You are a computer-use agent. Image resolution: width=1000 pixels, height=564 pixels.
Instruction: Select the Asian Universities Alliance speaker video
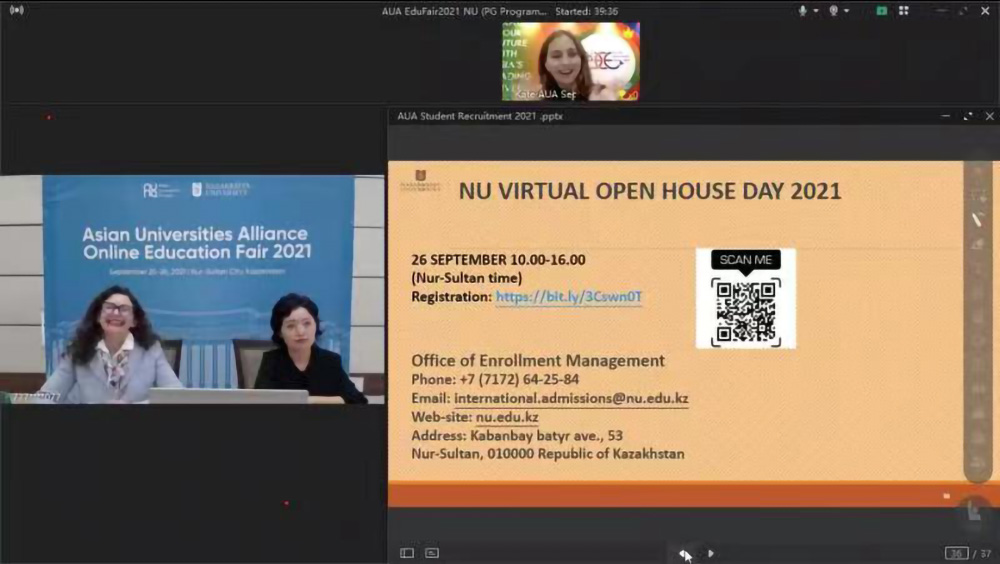click(x=192, y=289)
